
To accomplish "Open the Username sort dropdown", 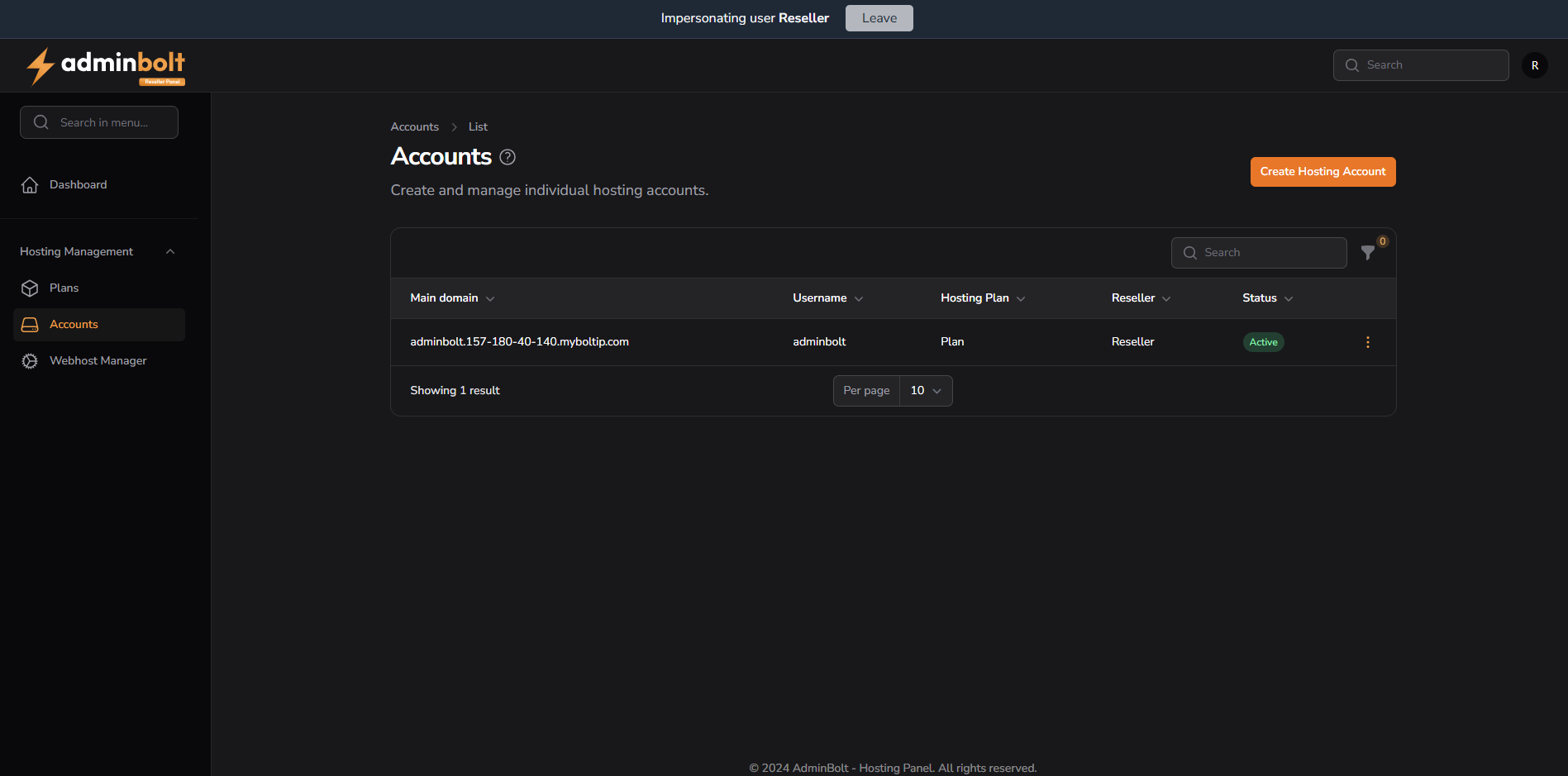I will 860,298.
